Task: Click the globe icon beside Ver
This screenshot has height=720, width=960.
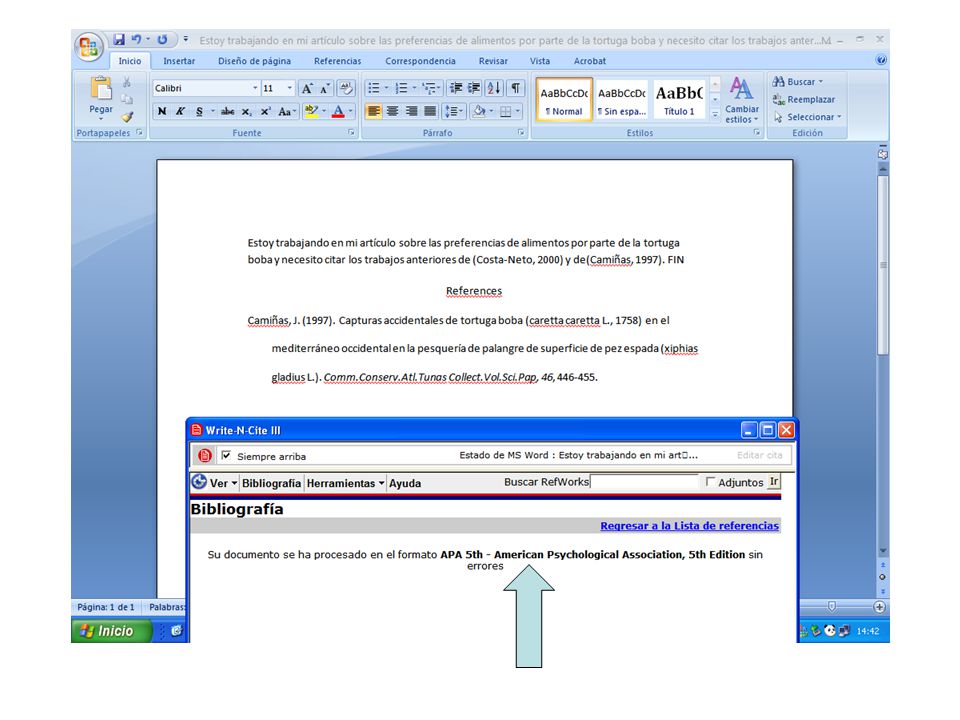Action: click(199, 482)
